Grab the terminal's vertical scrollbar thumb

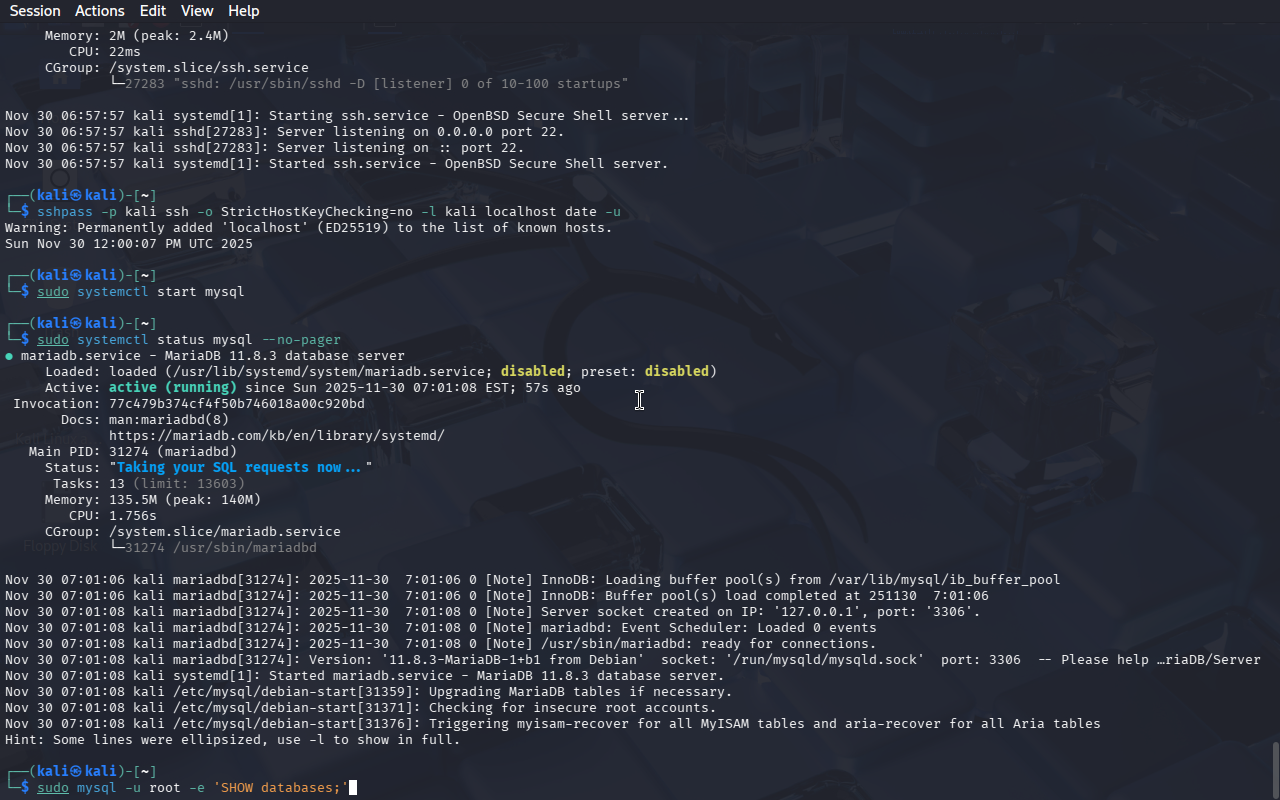tap(1274, 768)
